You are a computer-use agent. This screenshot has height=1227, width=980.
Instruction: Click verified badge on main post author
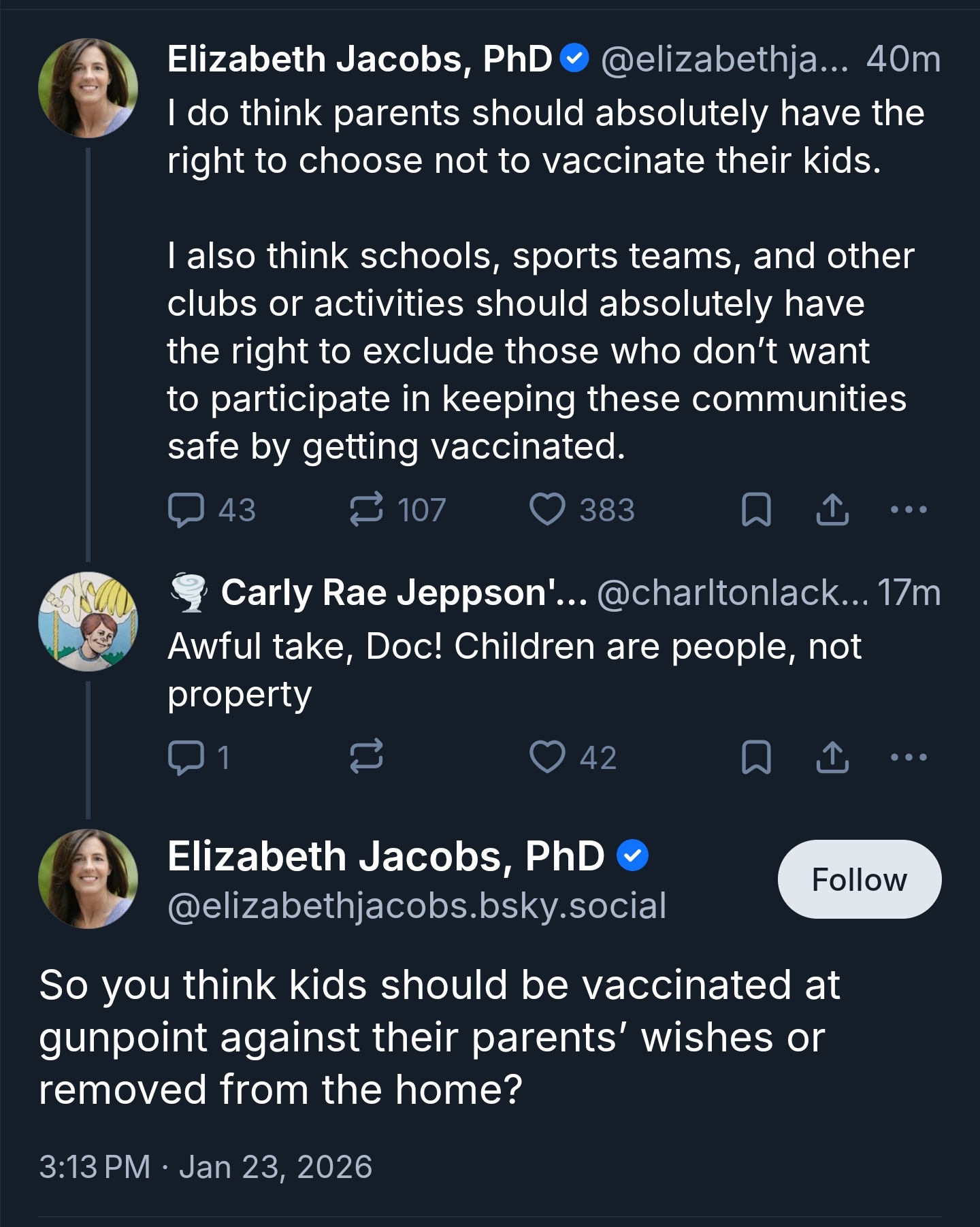pos(633,856)
